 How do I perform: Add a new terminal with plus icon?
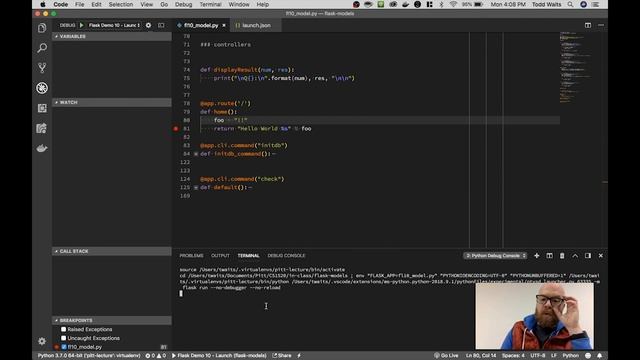537,256
